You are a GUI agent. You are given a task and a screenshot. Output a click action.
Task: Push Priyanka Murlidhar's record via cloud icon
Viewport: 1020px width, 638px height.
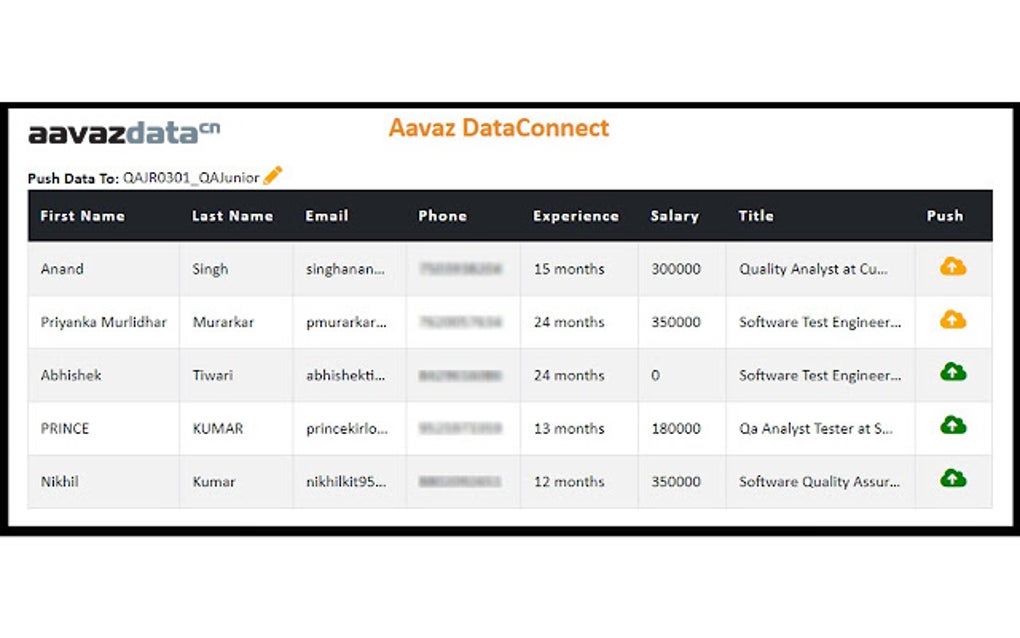pyautogui.click(x=953, y=320)
